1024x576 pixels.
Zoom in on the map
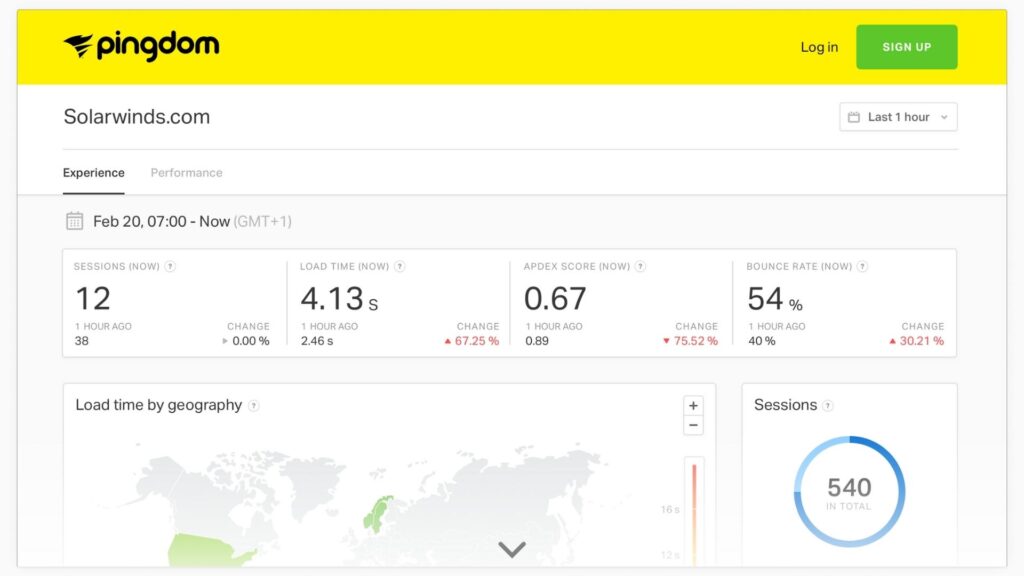(693, 406)
